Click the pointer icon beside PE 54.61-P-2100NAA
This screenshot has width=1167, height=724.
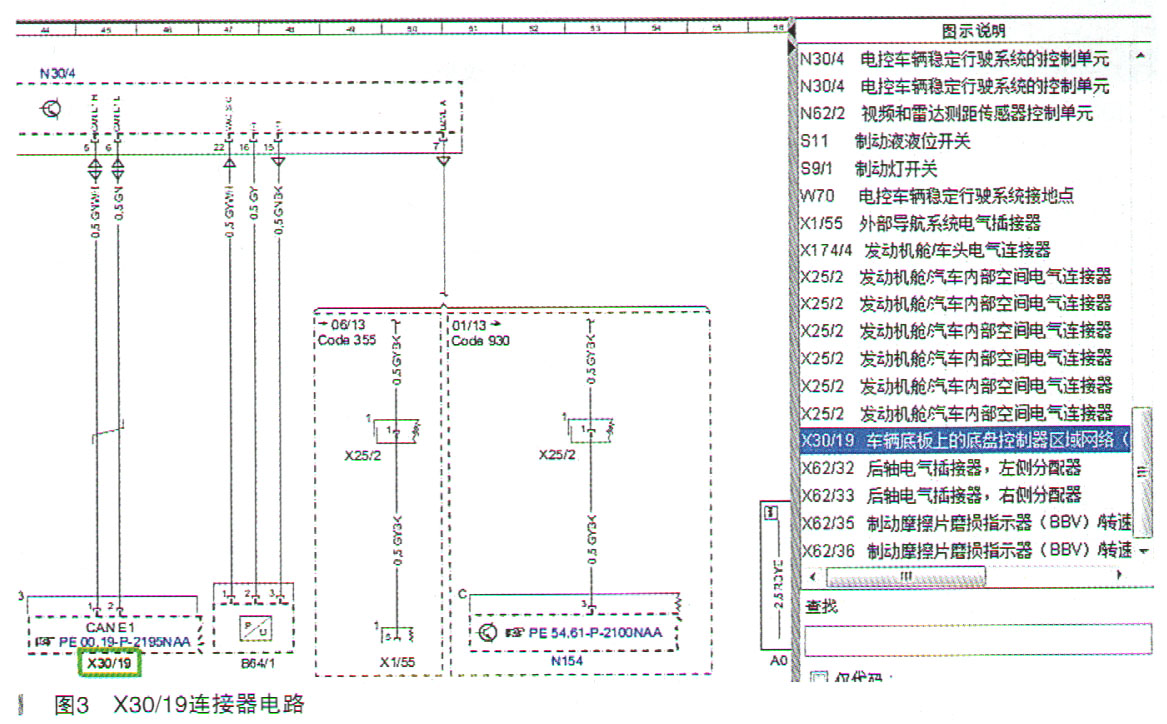[514, 632]
